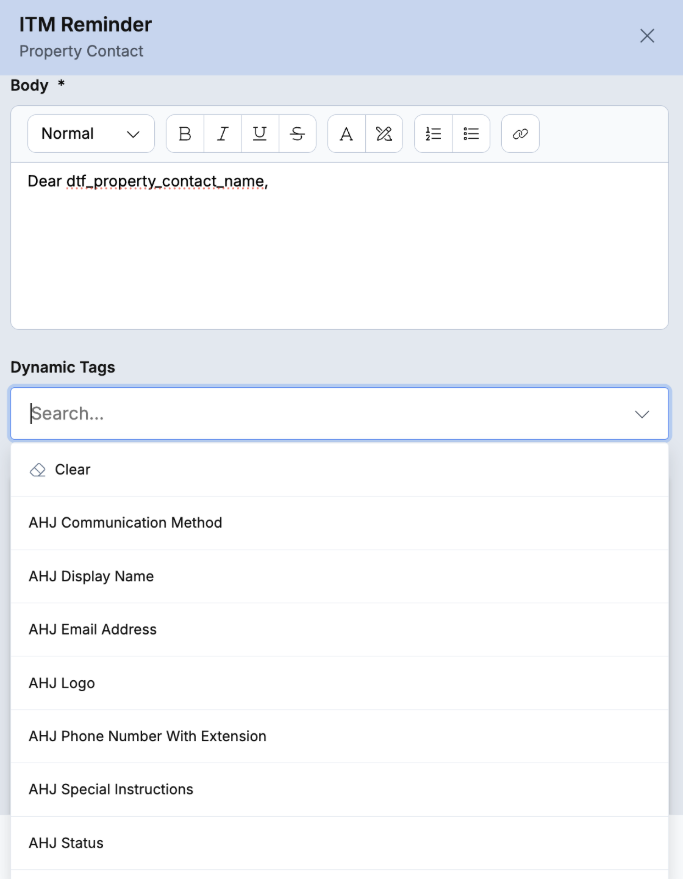Insert a bulleted list
Image resolution: width=683 pixels, height=879 pixels.
point(471,133)
